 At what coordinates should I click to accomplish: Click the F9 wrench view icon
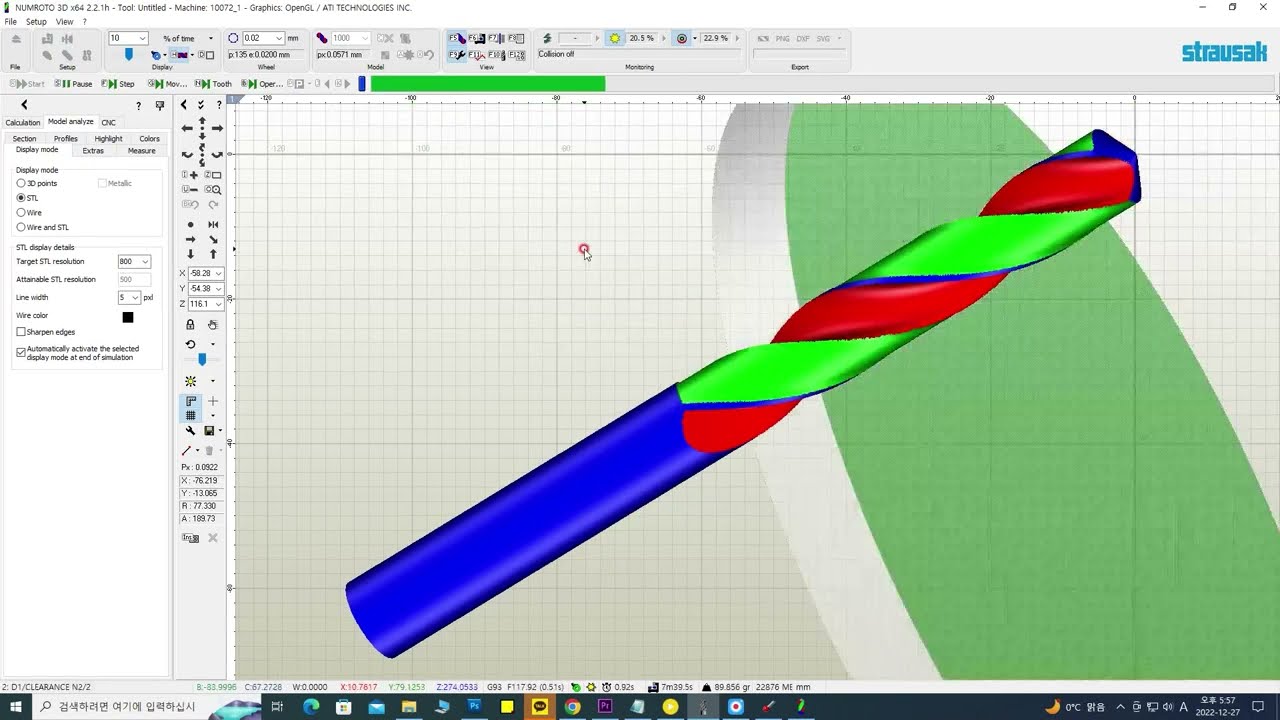pyautogui.click(x=457, y=54)
